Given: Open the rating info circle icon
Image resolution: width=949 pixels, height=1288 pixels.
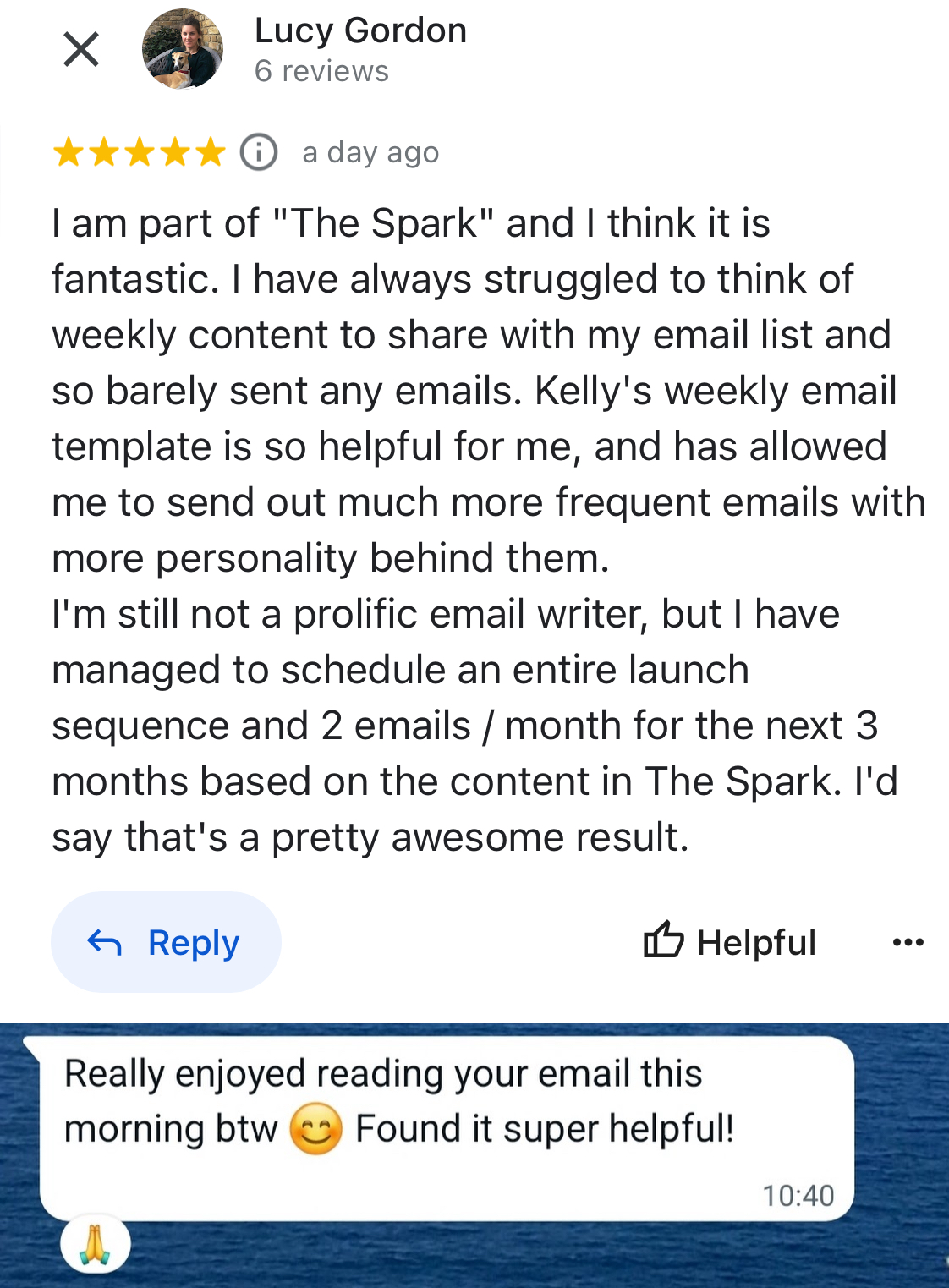Looking at the screenshot, I should 259,153.
